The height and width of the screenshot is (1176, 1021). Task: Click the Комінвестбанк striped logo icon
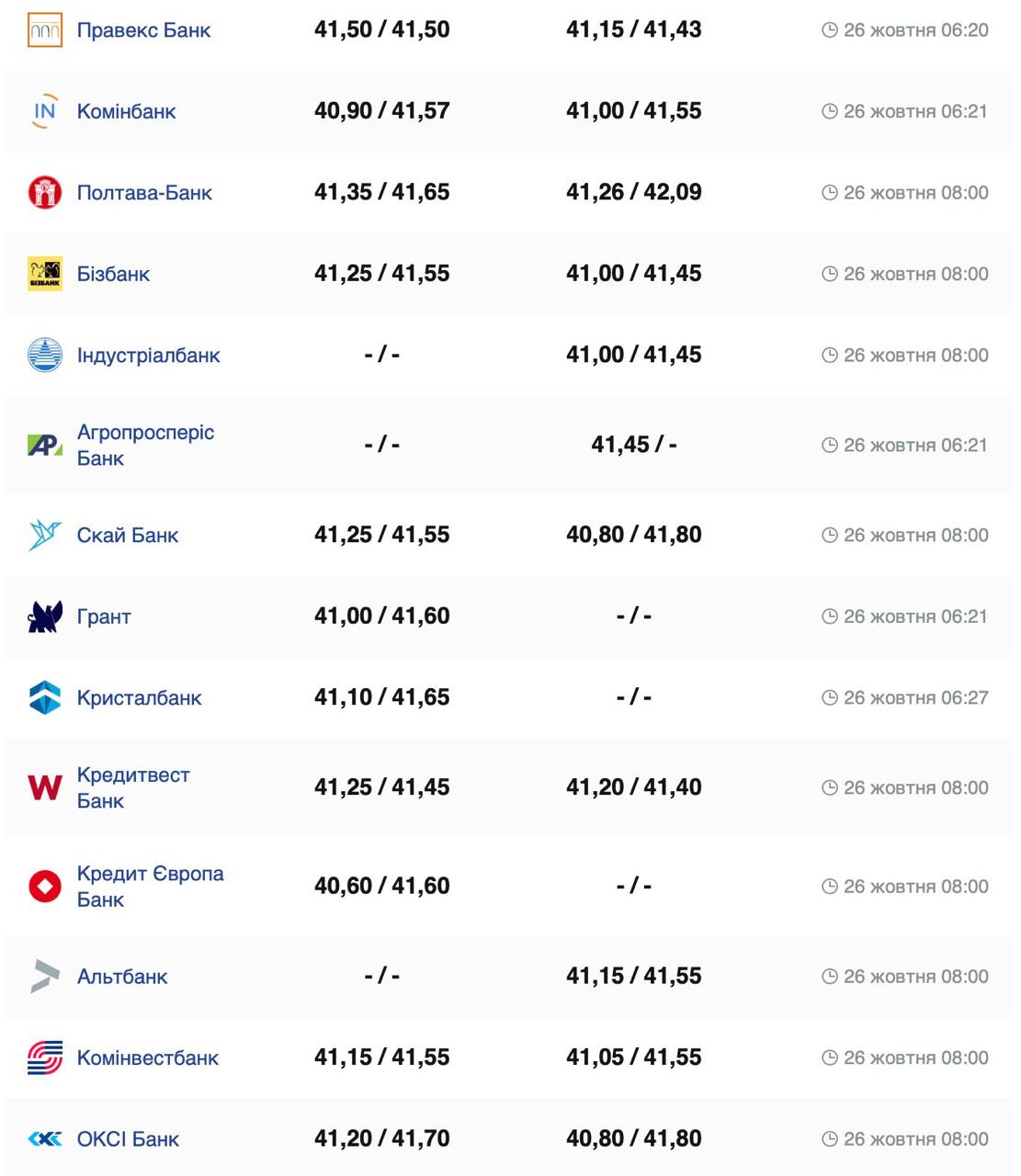pyautogui.click(x=45, y=1057)
